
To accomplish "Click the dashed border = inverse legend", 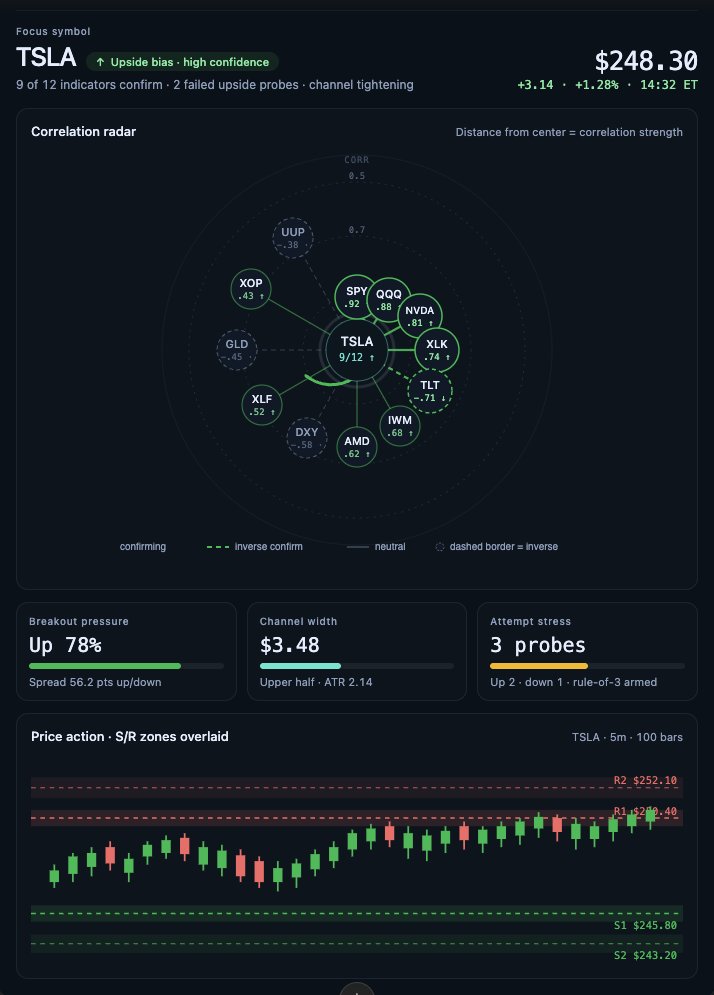I will click(x=497, y=546).
